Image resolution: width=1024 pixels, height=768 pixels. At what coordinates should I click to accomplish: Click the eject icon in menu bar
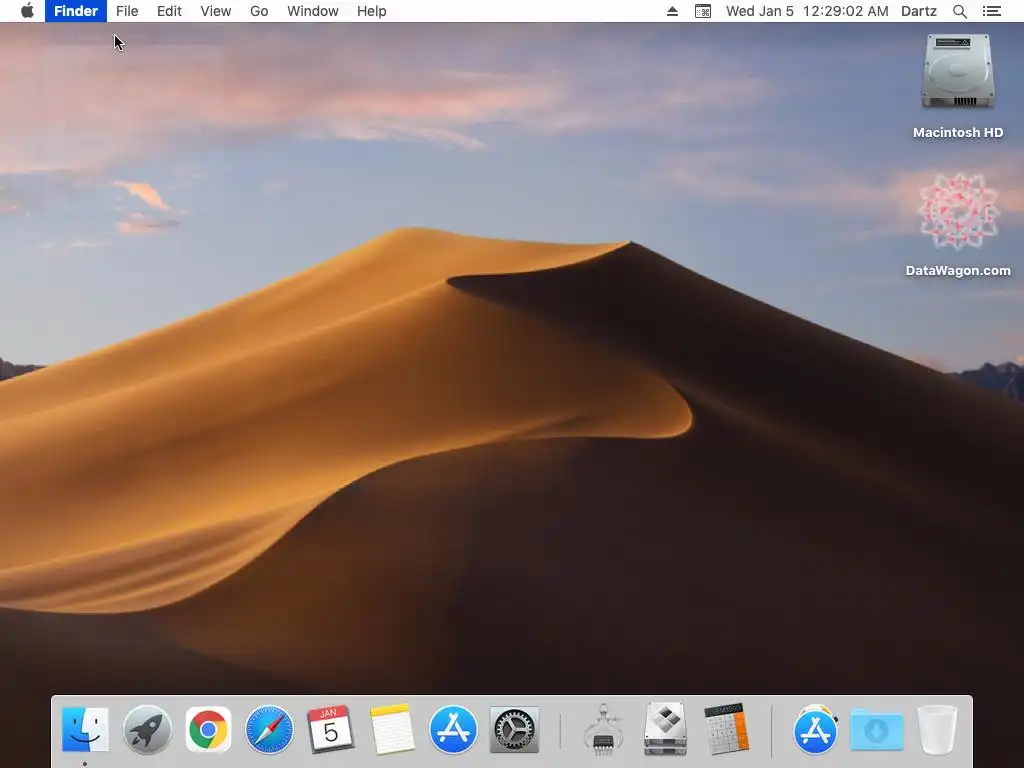pyautogui.click(x=672, y=11)
